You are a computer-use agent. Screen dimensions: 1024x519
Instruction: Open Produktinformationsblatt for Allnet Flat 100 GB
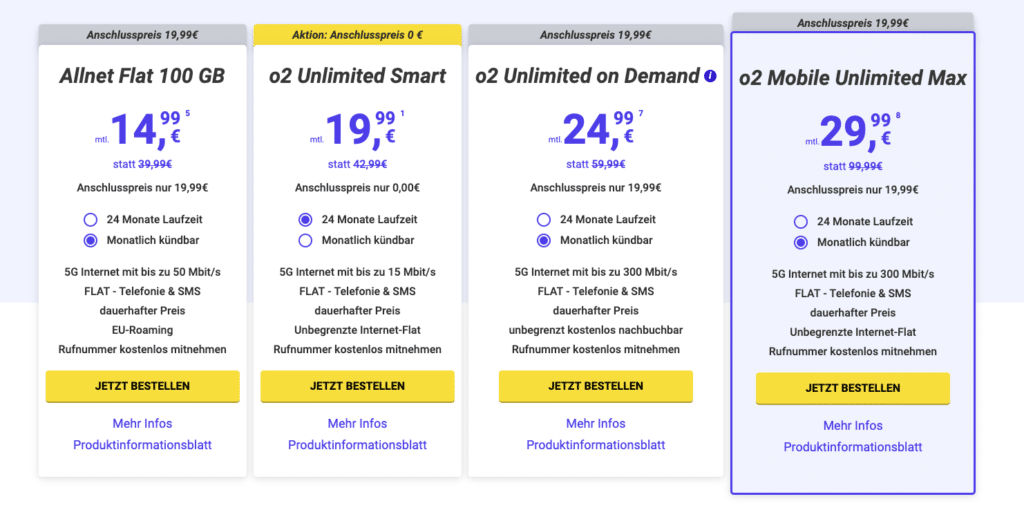[142, 445]
